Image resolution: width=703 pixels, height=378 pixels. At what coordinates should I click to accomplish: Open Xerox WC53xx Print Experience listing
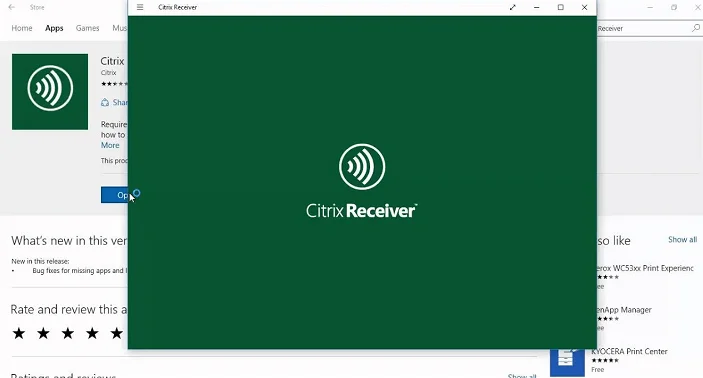pos(645,268)
